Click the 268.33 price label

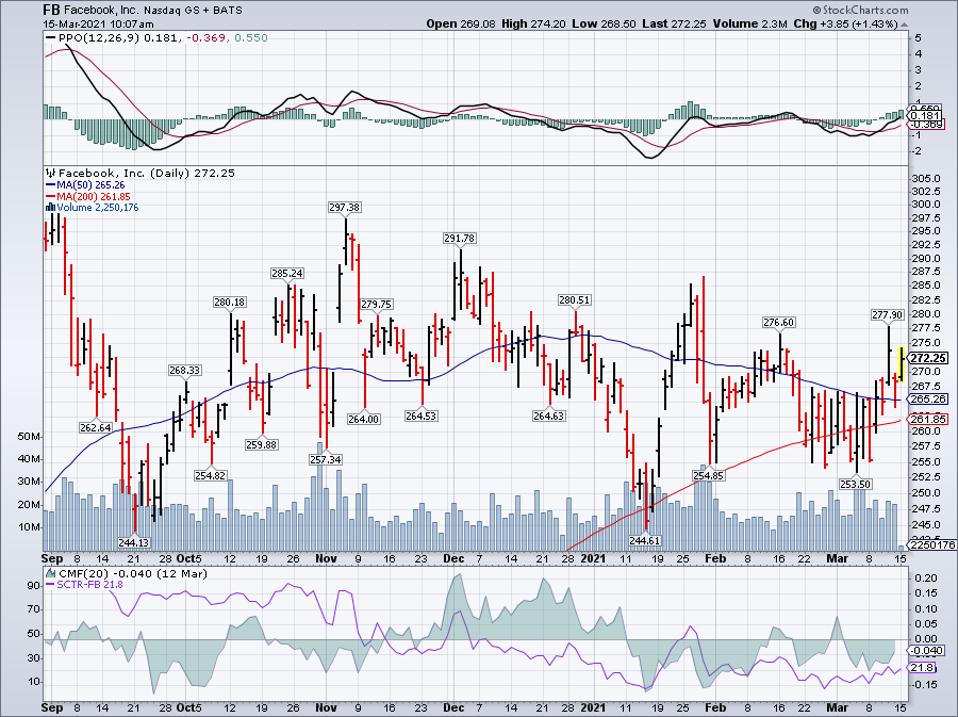[185, 371]
